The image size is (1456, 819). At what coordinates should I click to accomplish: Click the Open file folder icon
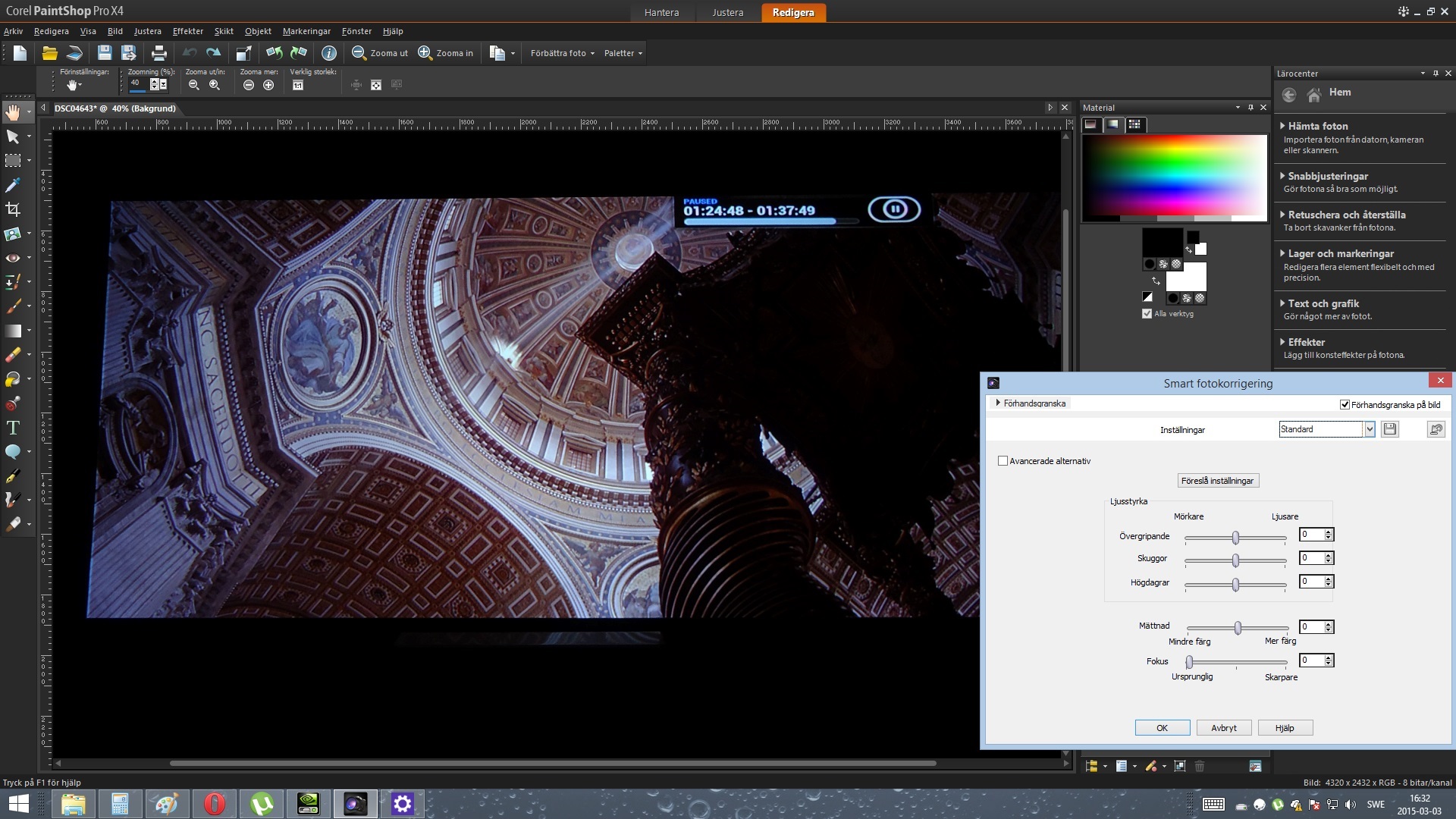tap(49, 53)
